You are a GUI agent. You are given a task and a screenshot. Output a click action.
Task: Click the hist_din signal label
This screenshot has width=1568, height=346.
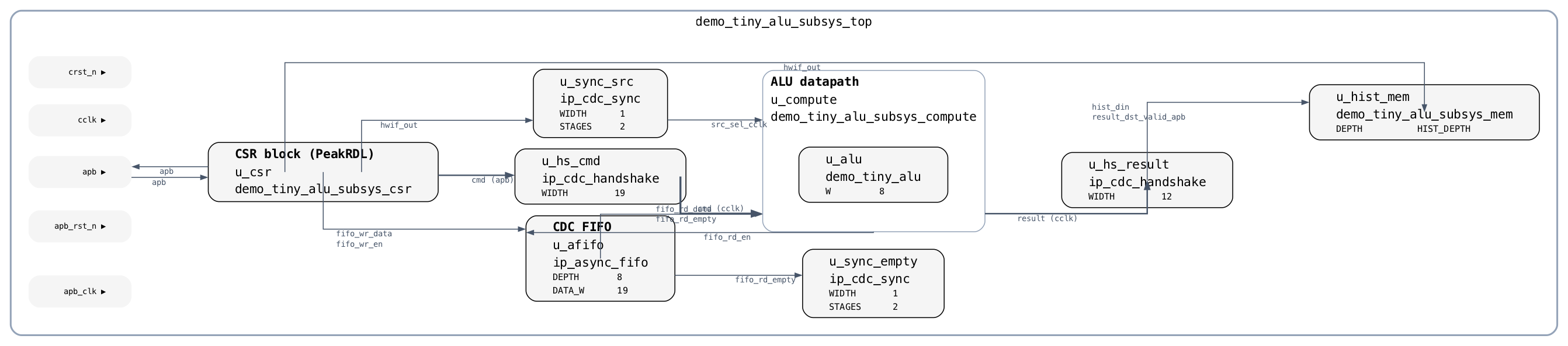pyautogui.click(x=1110, y=107)
